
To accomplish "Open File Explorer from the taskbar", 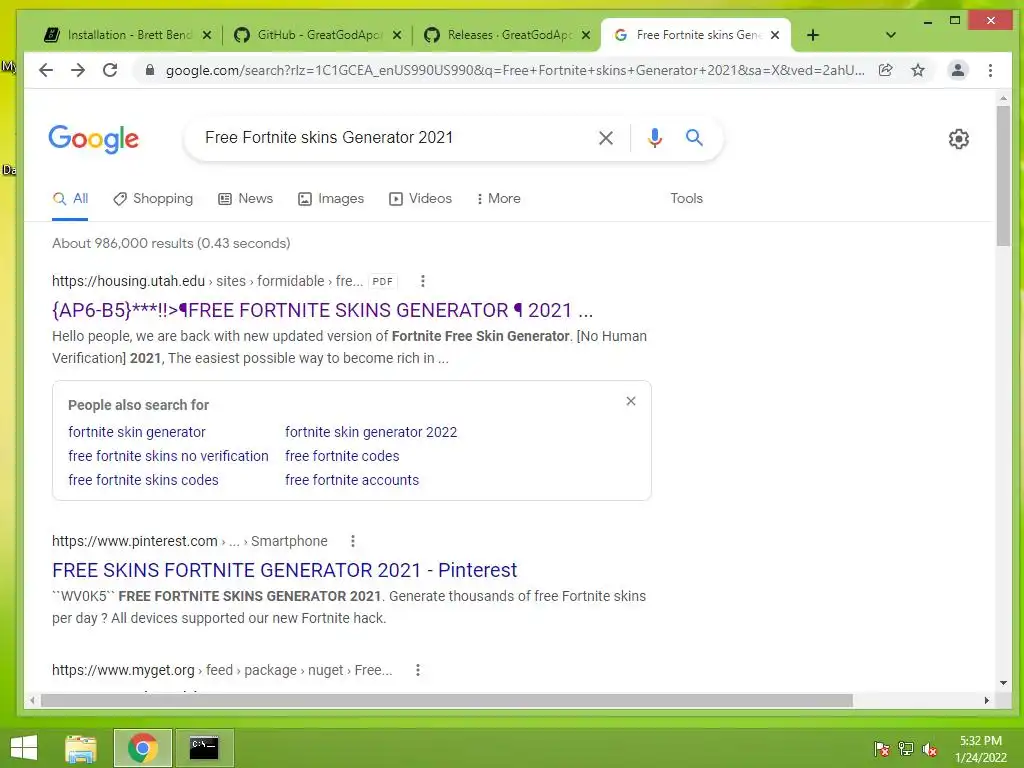I will coord(81,748).
